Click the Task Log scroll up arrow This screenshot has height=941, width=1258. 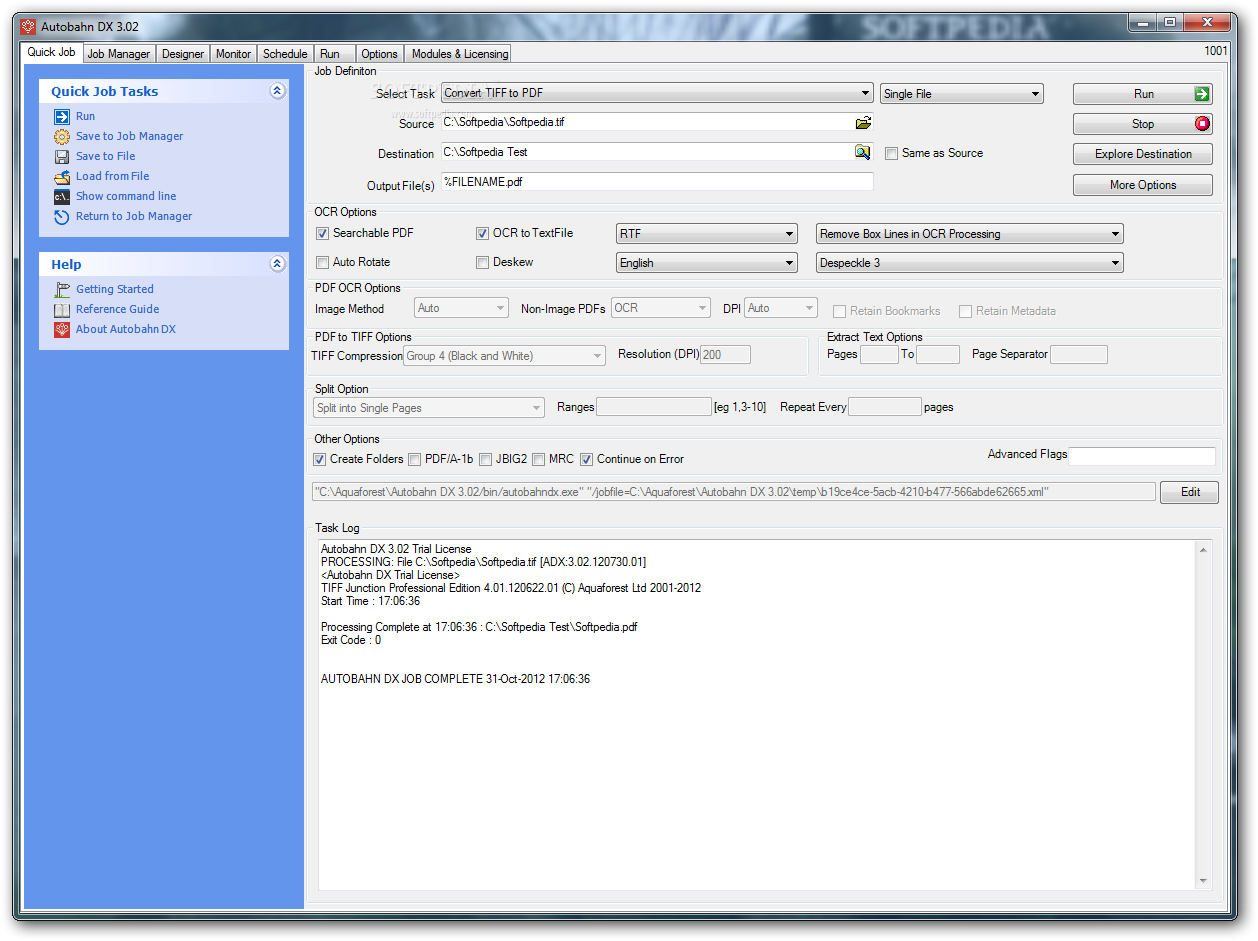[x=1203, y=549]
